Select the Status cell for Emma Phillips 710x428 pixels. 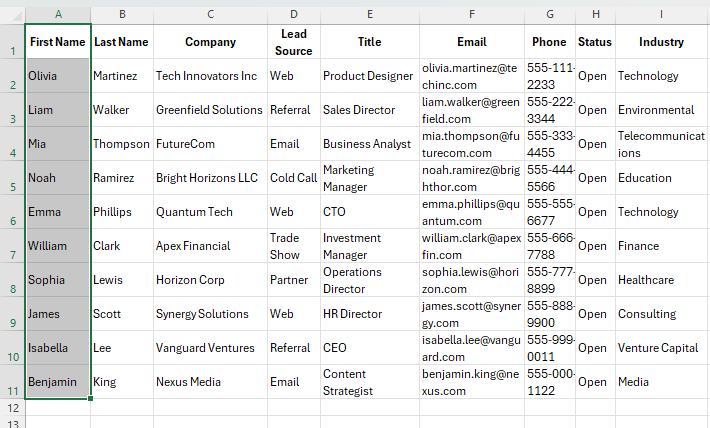pyautogui.click(x=593, y=212)
